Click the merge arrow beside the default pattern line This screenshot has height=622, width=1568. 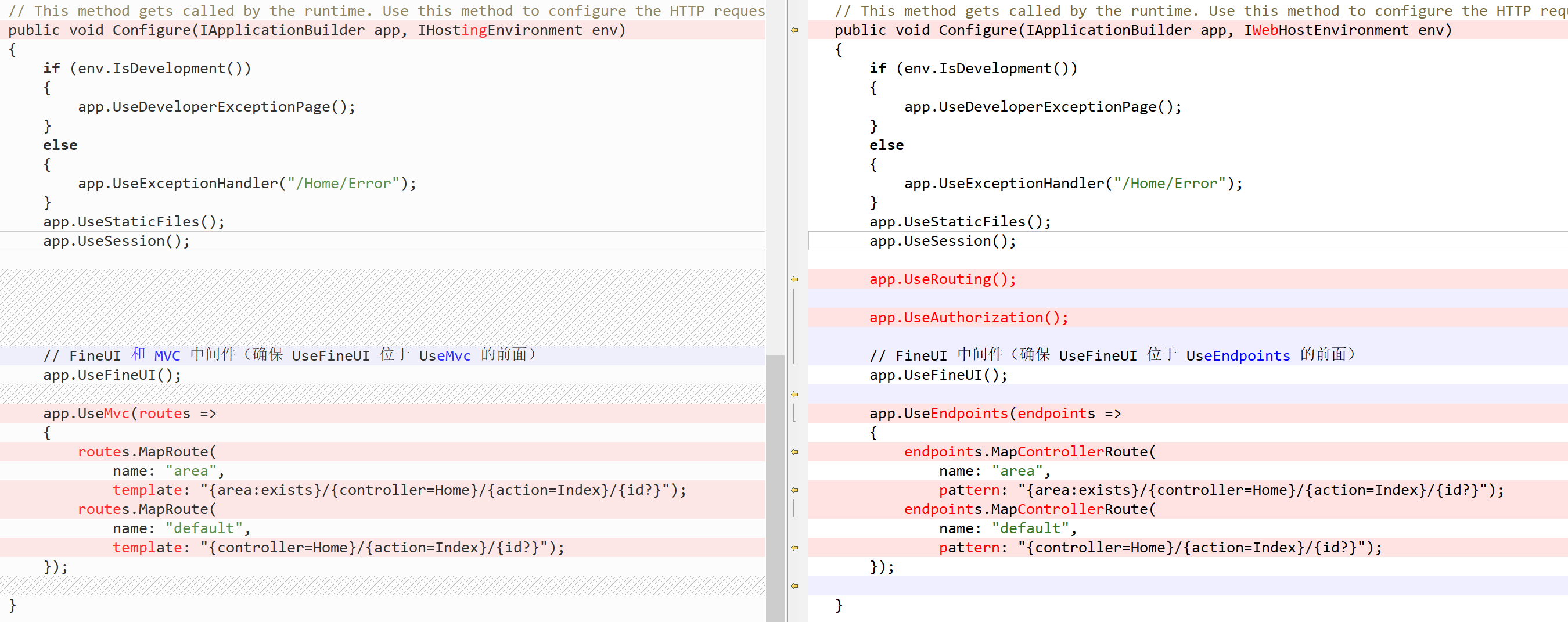pos(794,548)
